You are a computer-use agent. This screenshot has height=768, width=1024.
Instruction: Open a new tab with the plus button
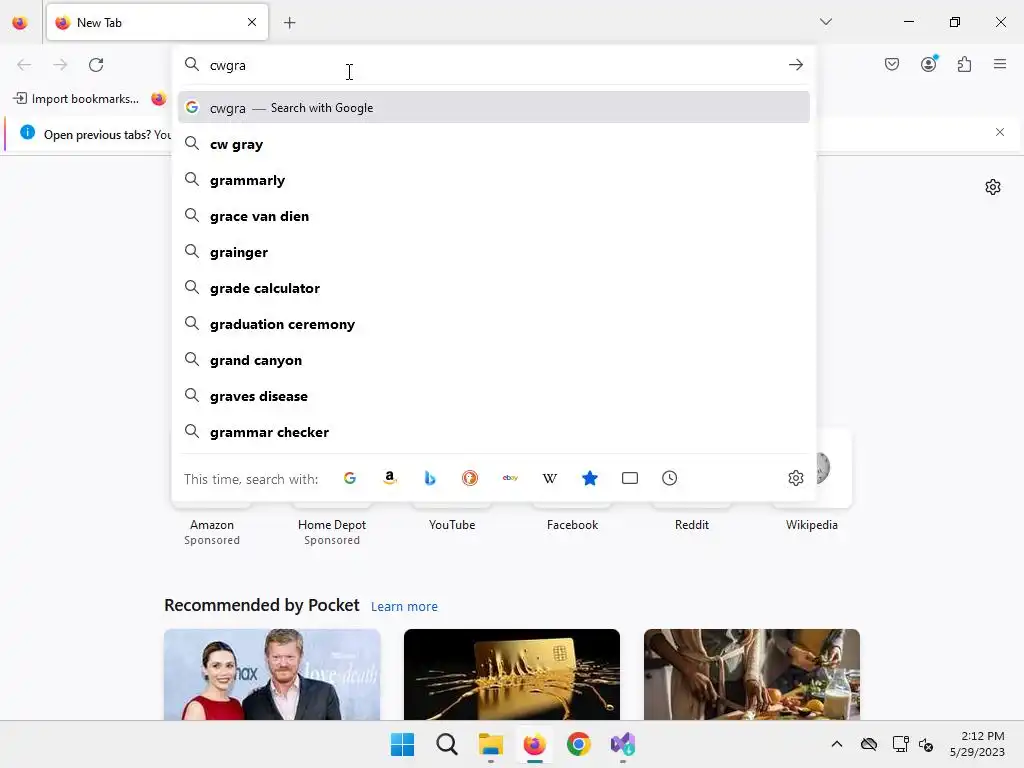[290, 23]
